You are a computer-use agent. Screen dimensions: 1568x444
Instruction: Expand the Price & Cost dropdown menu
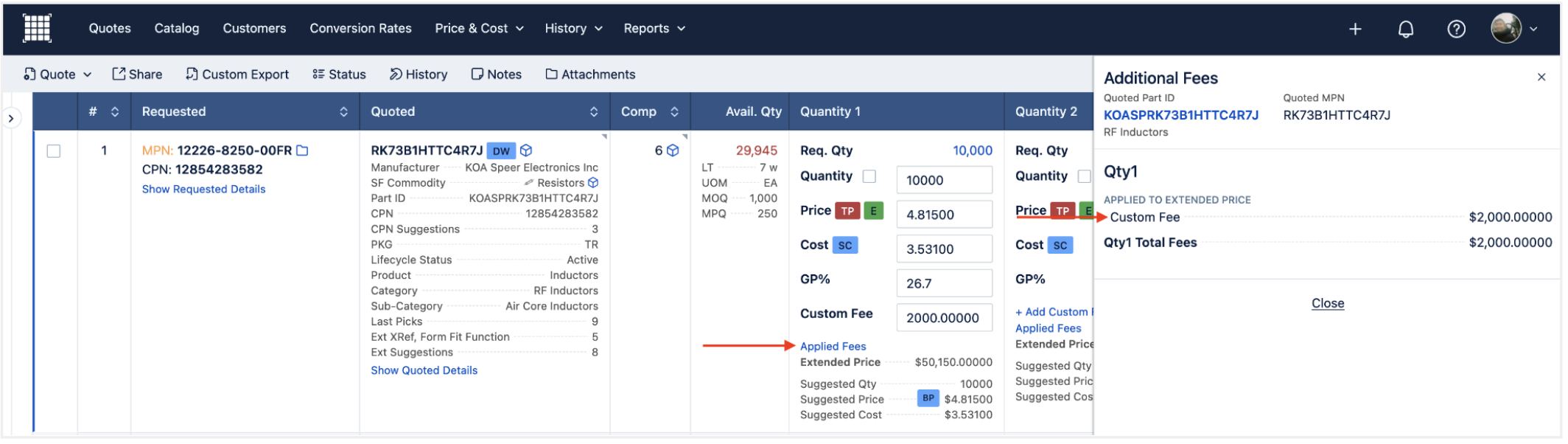[480, 29]
